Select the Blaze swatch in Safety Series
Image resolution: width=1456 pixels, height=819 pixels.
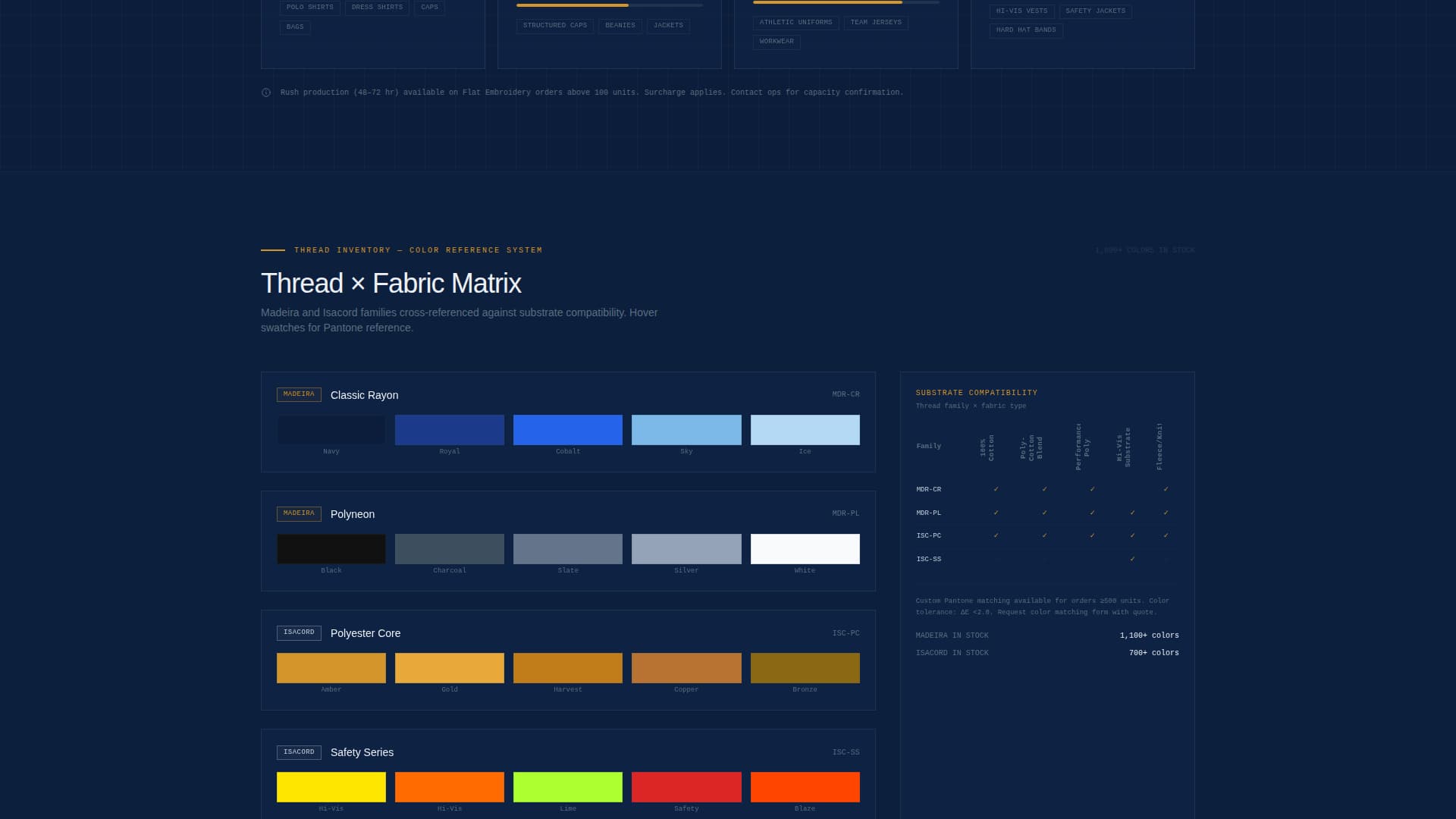tap(805, 786)
